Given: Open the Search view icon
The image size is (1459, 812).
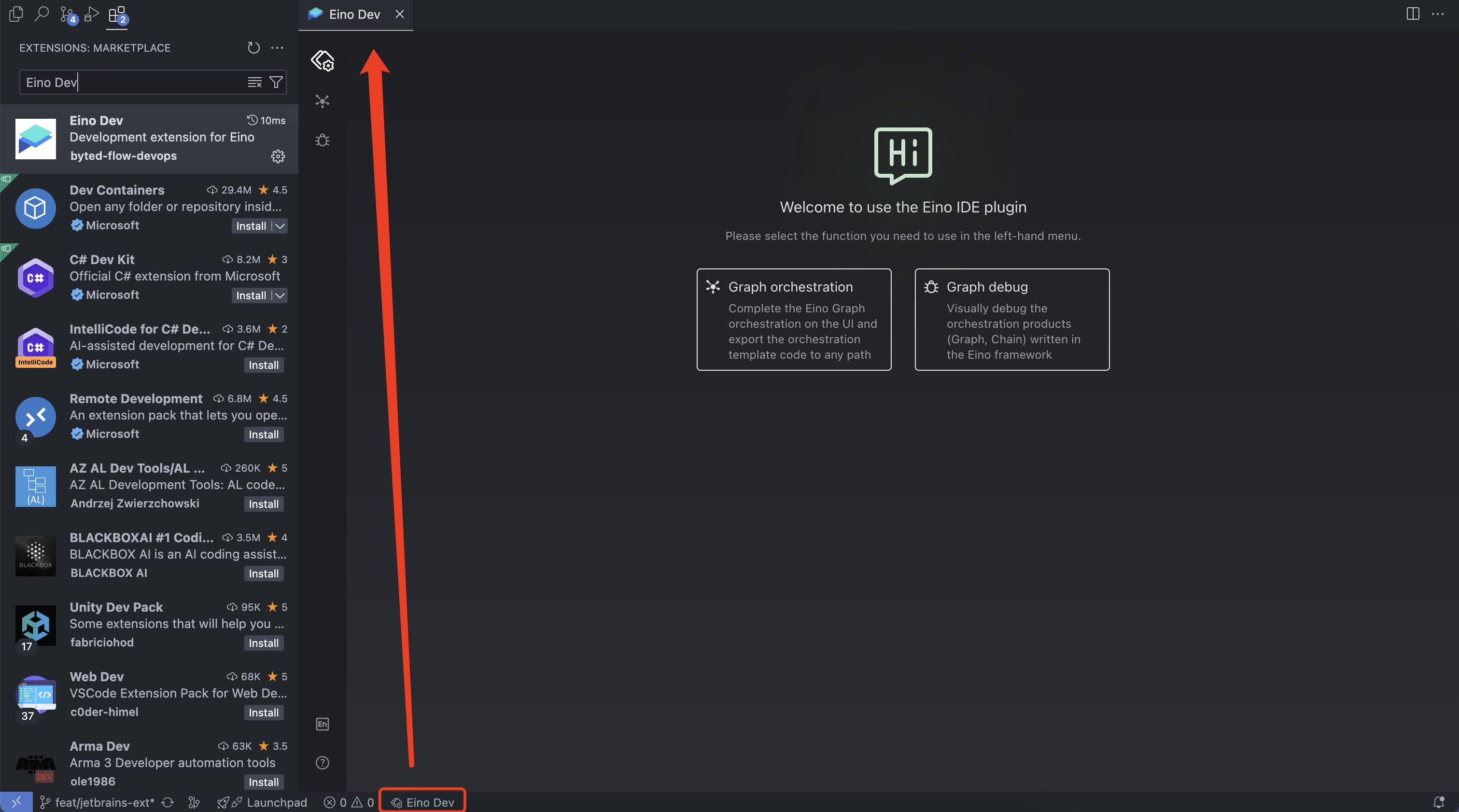Looking at the screenshot, I should click(x=42, y=14).
